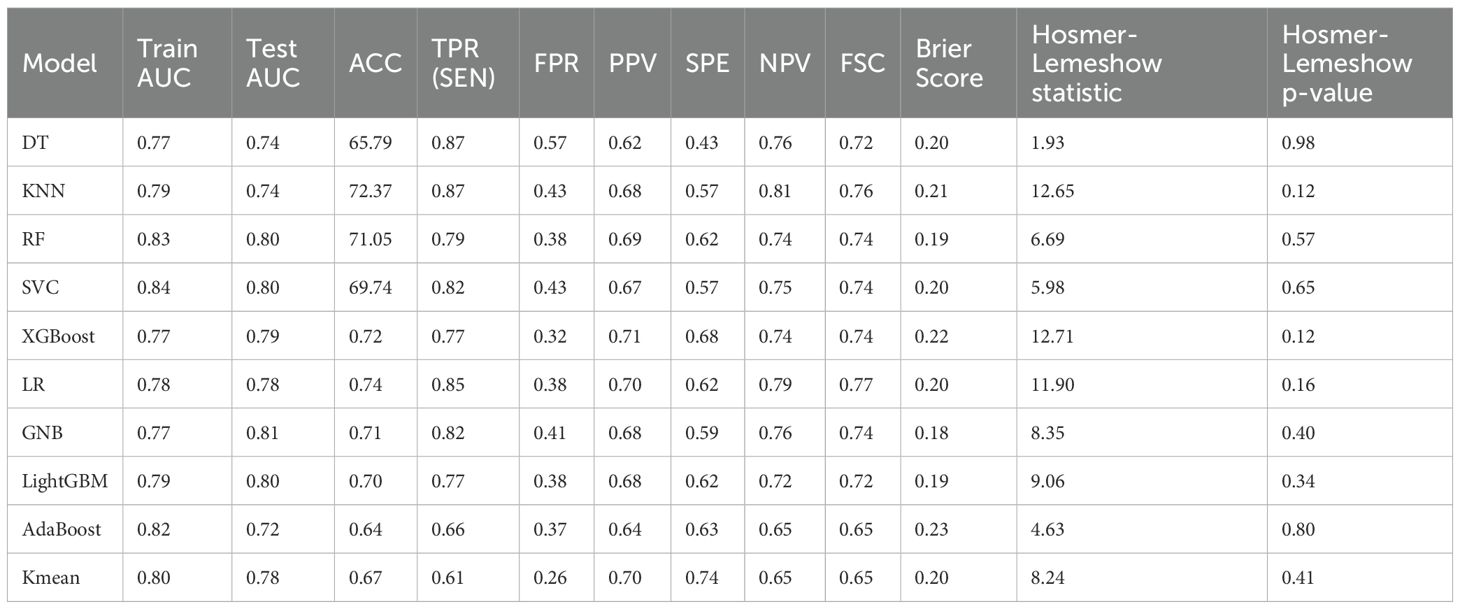Select the Brier Score column header
Viewport: 1460px width, 609px height.
949,63
